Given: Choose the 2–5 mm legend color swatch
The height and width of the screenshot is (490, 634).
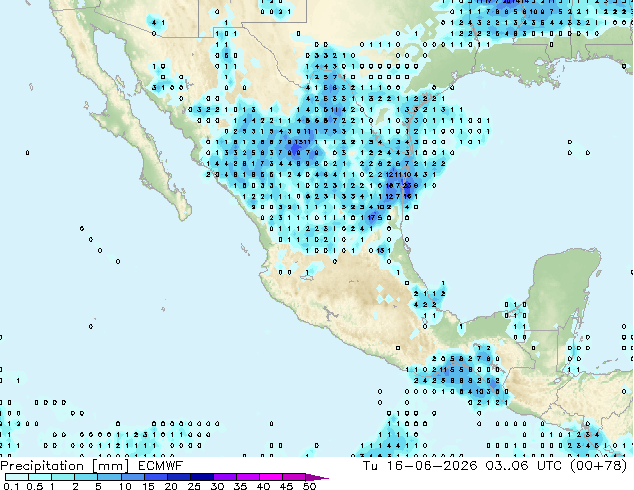Looking at the screenshot, I should coord(86,477).
